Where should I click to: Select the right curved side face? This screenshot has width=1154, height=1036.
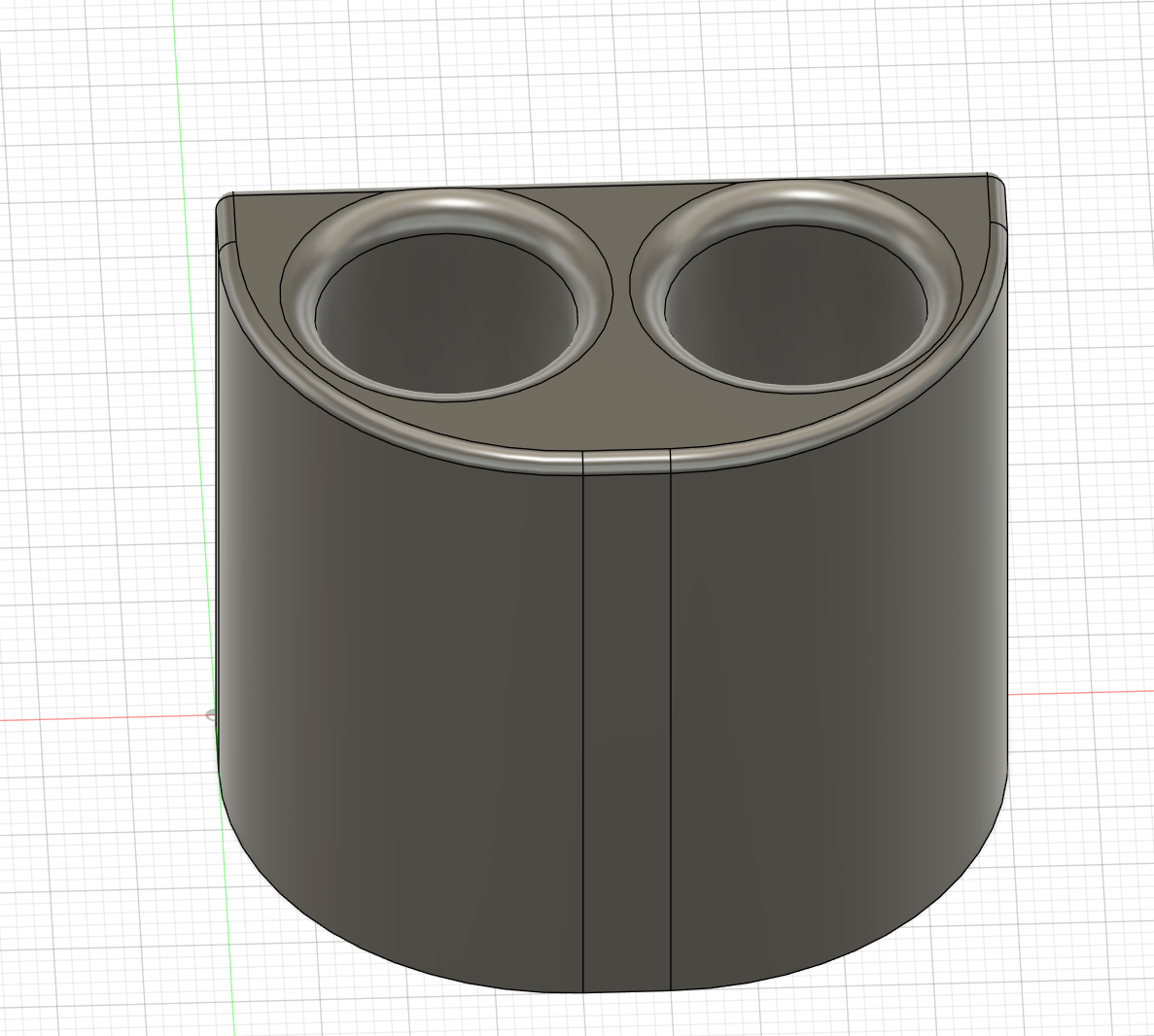pos(839,662)
